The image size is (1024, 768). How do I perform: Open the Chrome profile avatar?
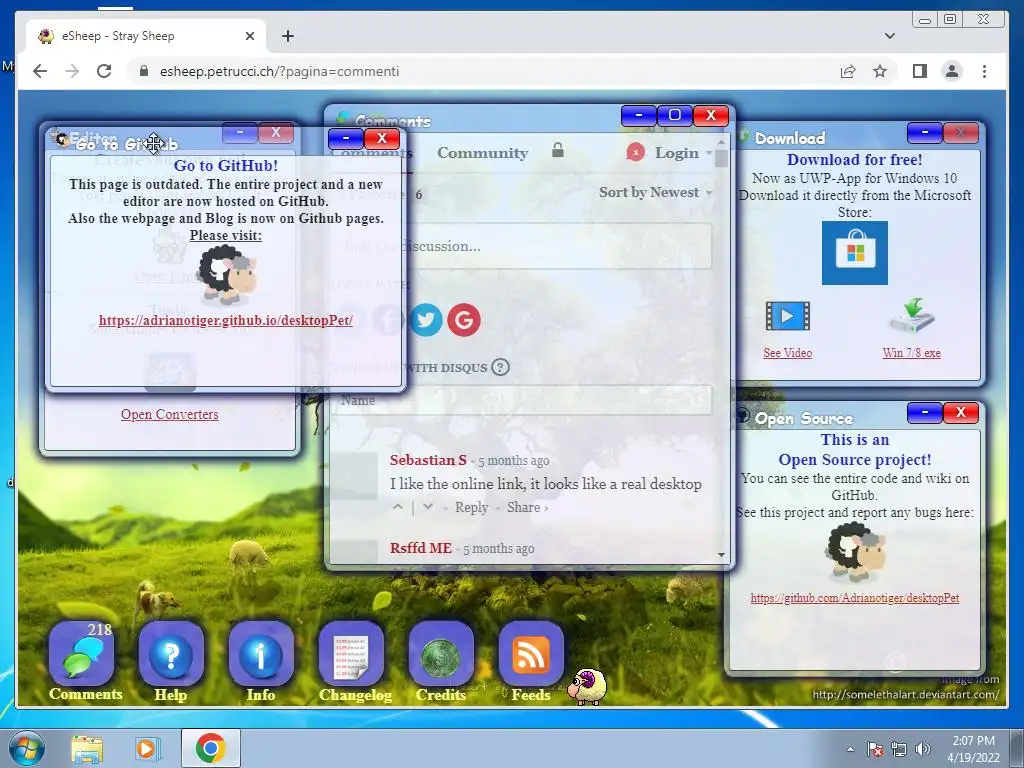952,71
